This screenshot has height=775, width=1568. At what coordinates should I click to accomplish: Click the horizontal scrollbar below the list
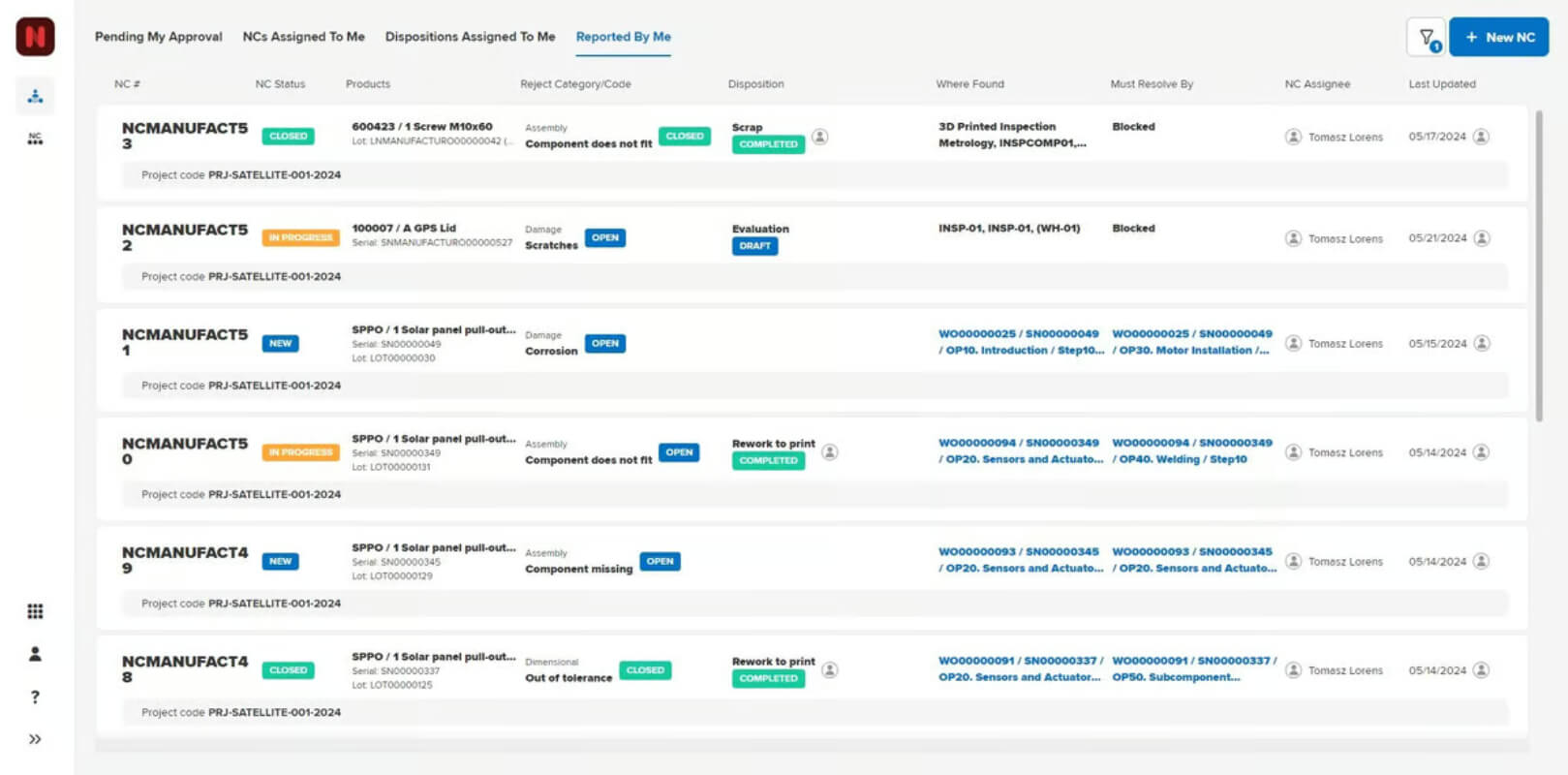[812, 747]
